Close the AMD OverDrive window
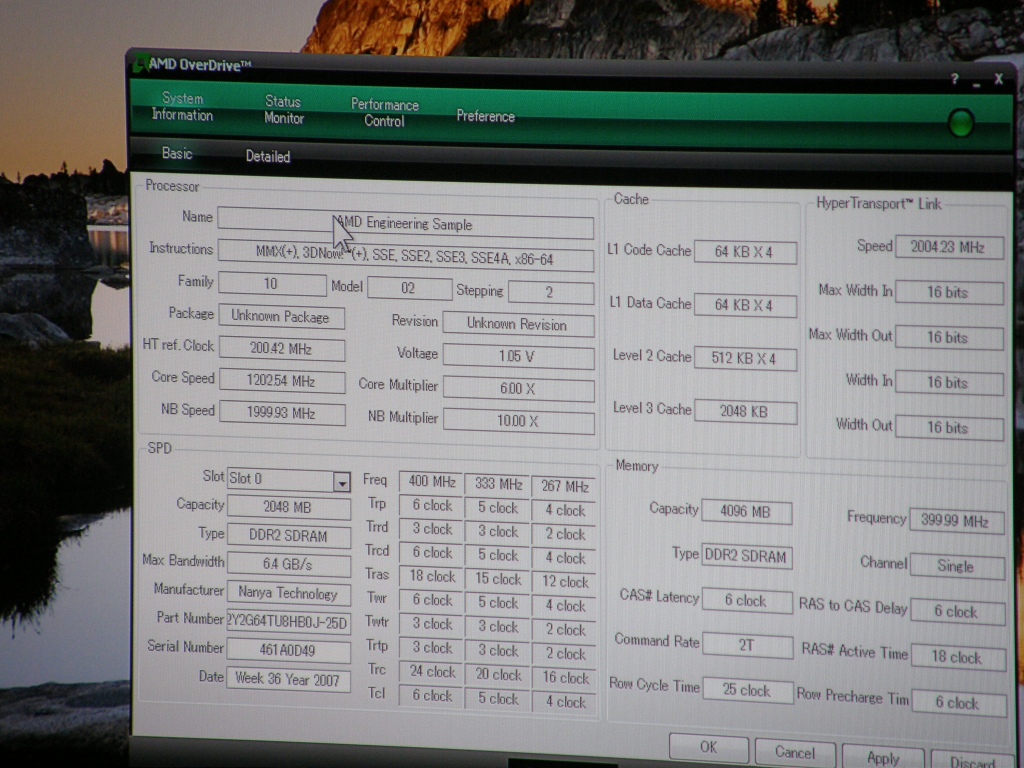The width and height of the screenshot is (1024, 768). pyautogui.click(x=999, y=79)
